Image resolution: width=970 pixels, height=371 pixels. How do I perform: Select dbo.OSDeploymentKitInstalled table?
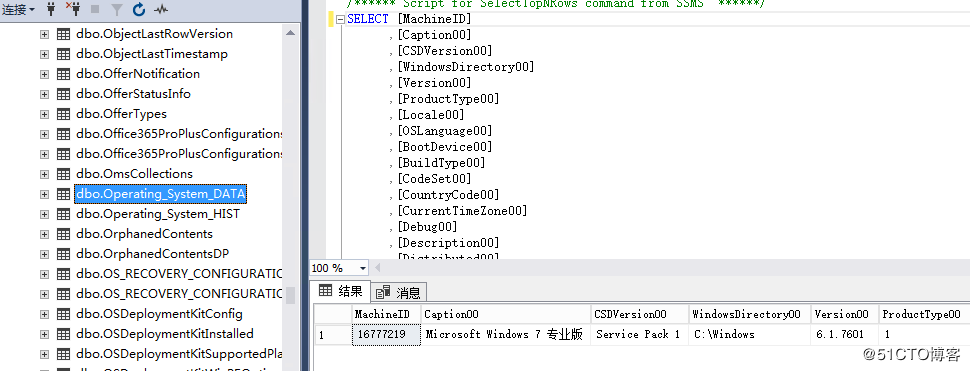point(165,334)
